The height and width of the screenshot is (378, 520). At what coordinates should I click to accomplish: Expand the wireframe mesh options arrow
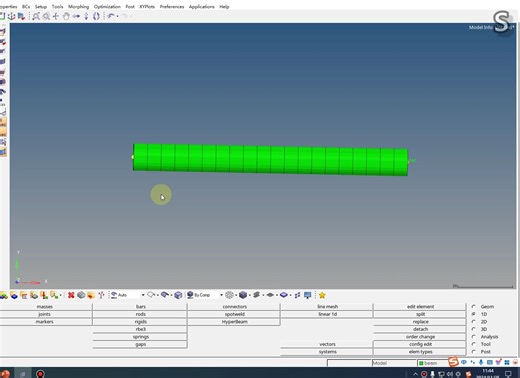click(236, 295)
